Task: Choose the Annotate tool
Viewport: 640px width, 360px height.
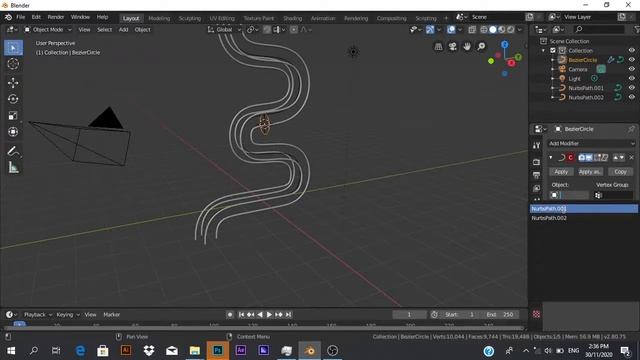Action: point(13,151)
